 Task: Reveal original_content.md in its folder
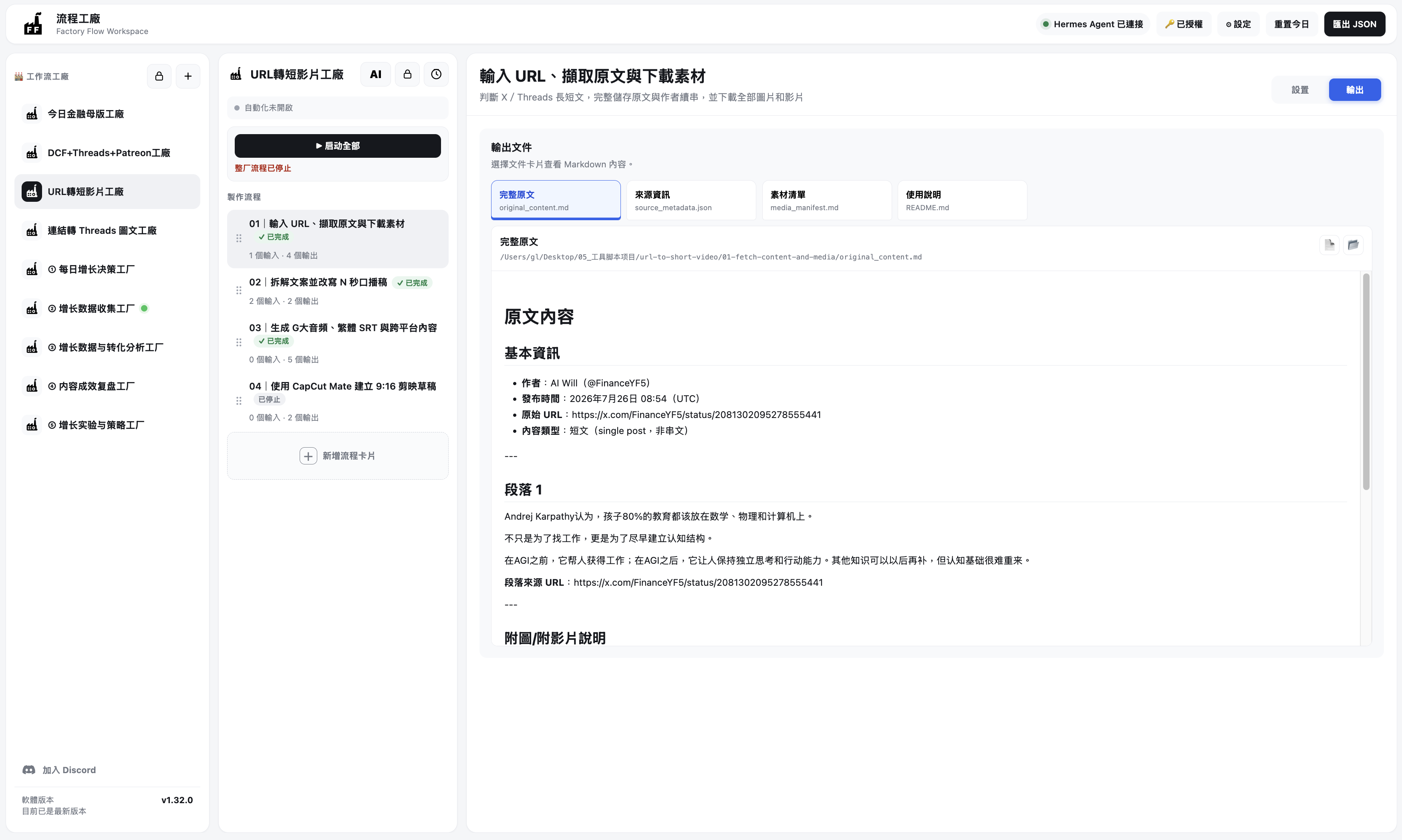pos(1353,245)
